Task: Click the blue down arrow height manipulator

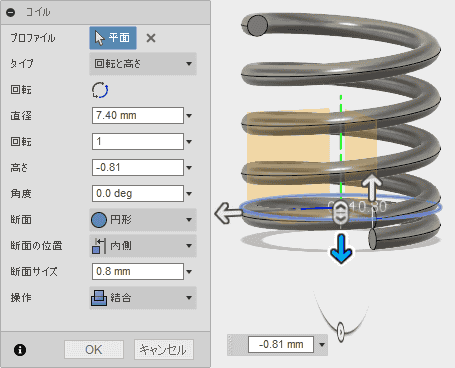Action: [x=341, y=248]
